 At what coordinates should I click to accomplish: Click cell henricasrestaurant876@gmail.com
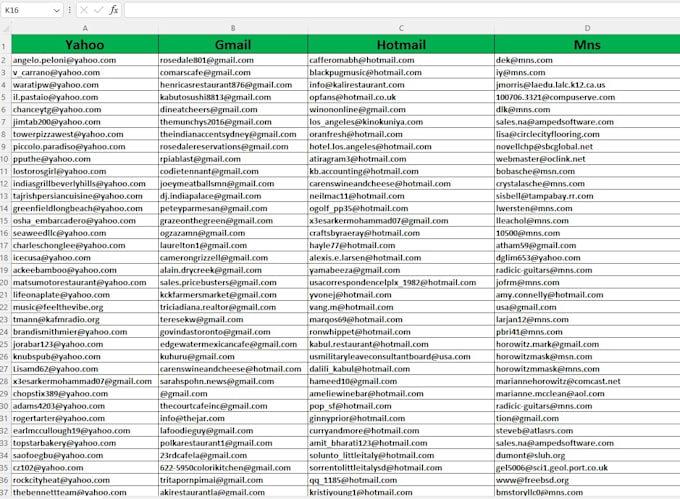click(233, 85)
